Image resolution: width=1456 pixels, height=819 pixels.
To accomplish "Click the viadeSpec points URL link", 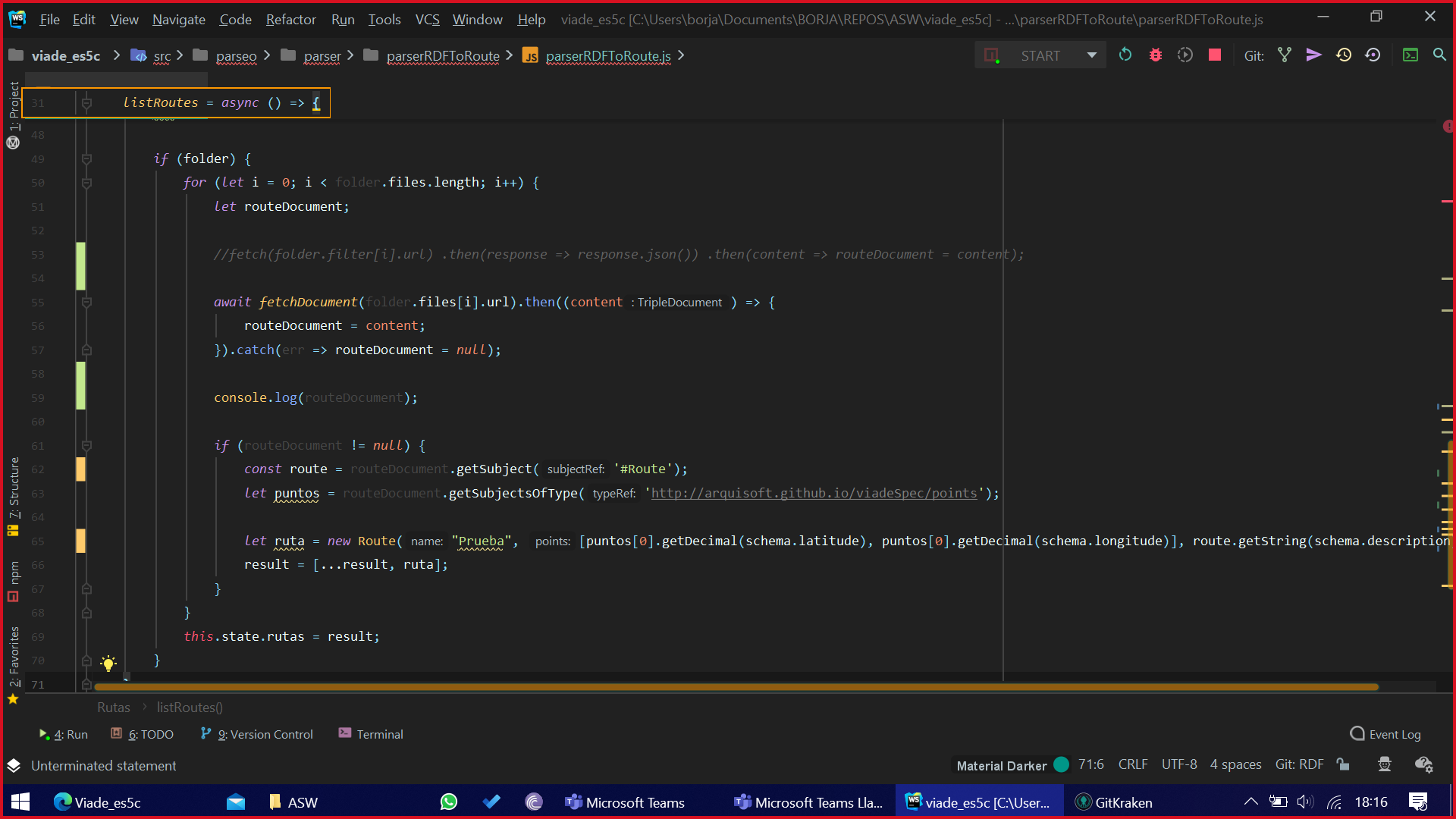I will [x=814, y=494].
